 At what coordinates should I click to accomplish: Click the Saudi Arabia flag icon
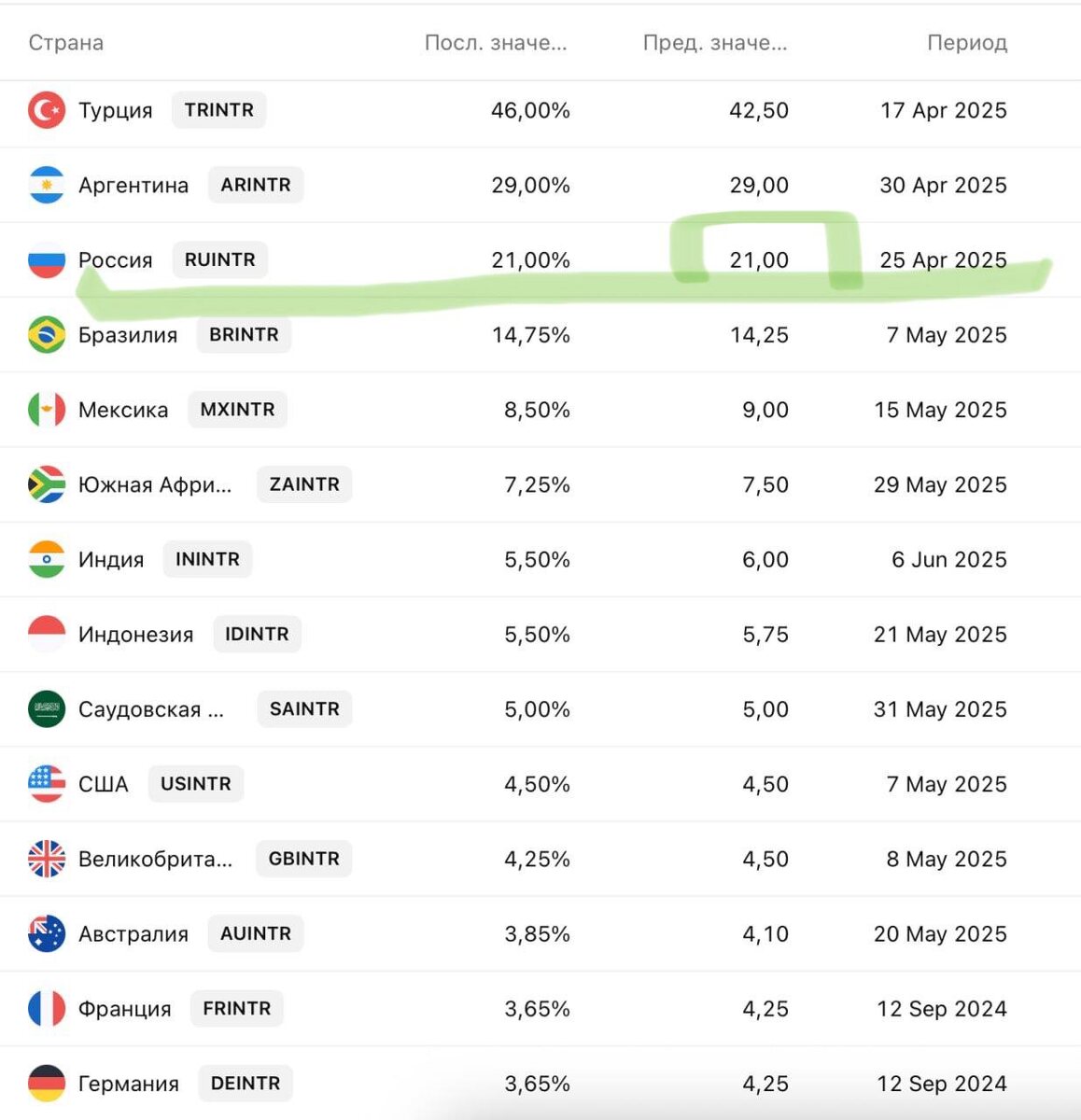click(x=47, y=709)
